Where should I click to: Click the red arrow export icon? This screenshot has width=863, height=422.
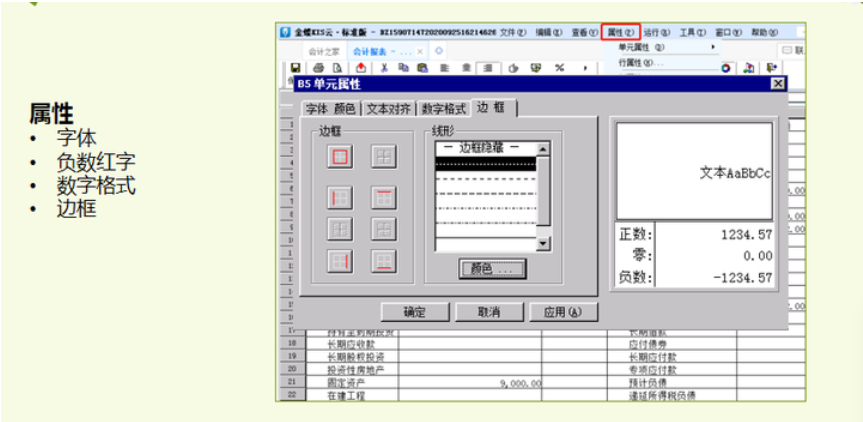coord(361,68)
